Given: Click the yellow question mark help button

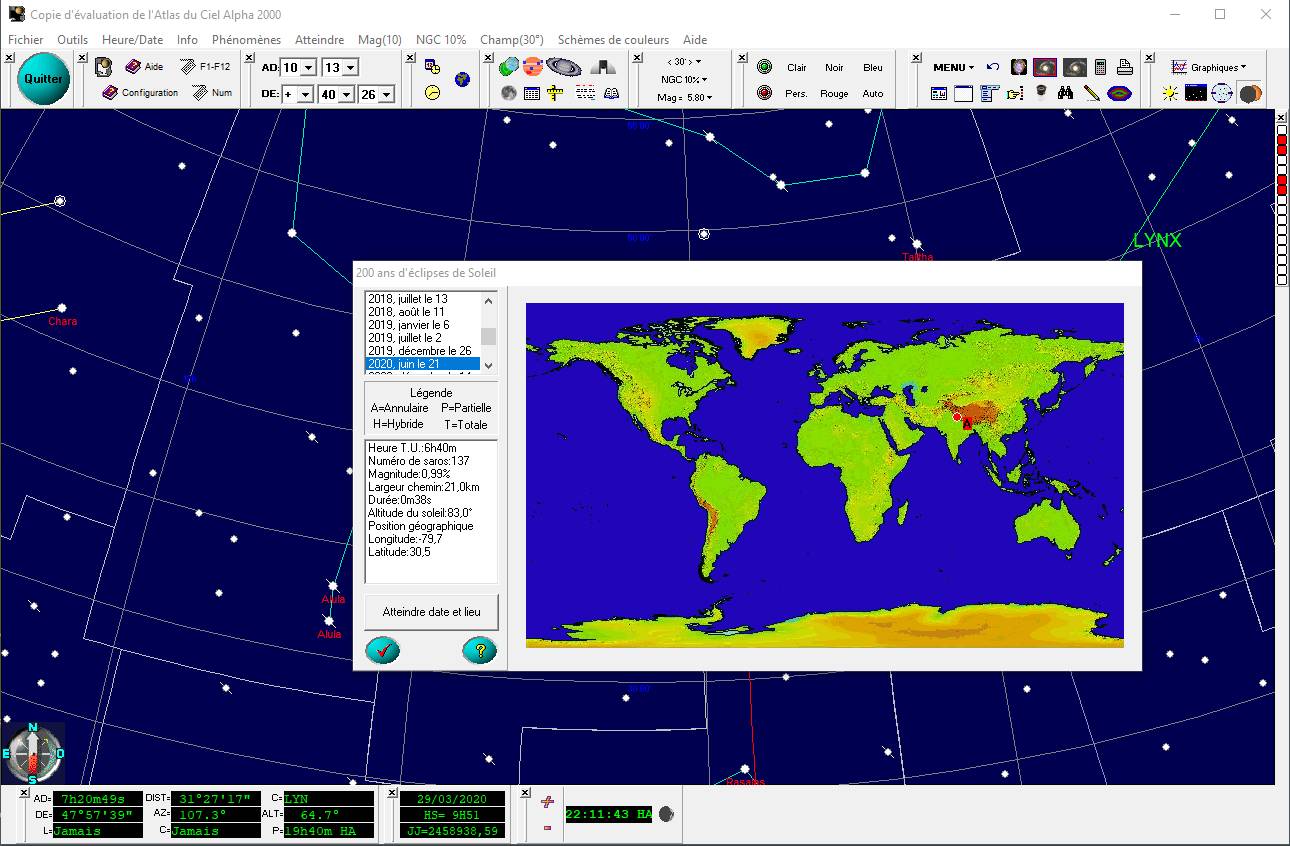Looking at the screenshot, I should (x=480, y=651).
